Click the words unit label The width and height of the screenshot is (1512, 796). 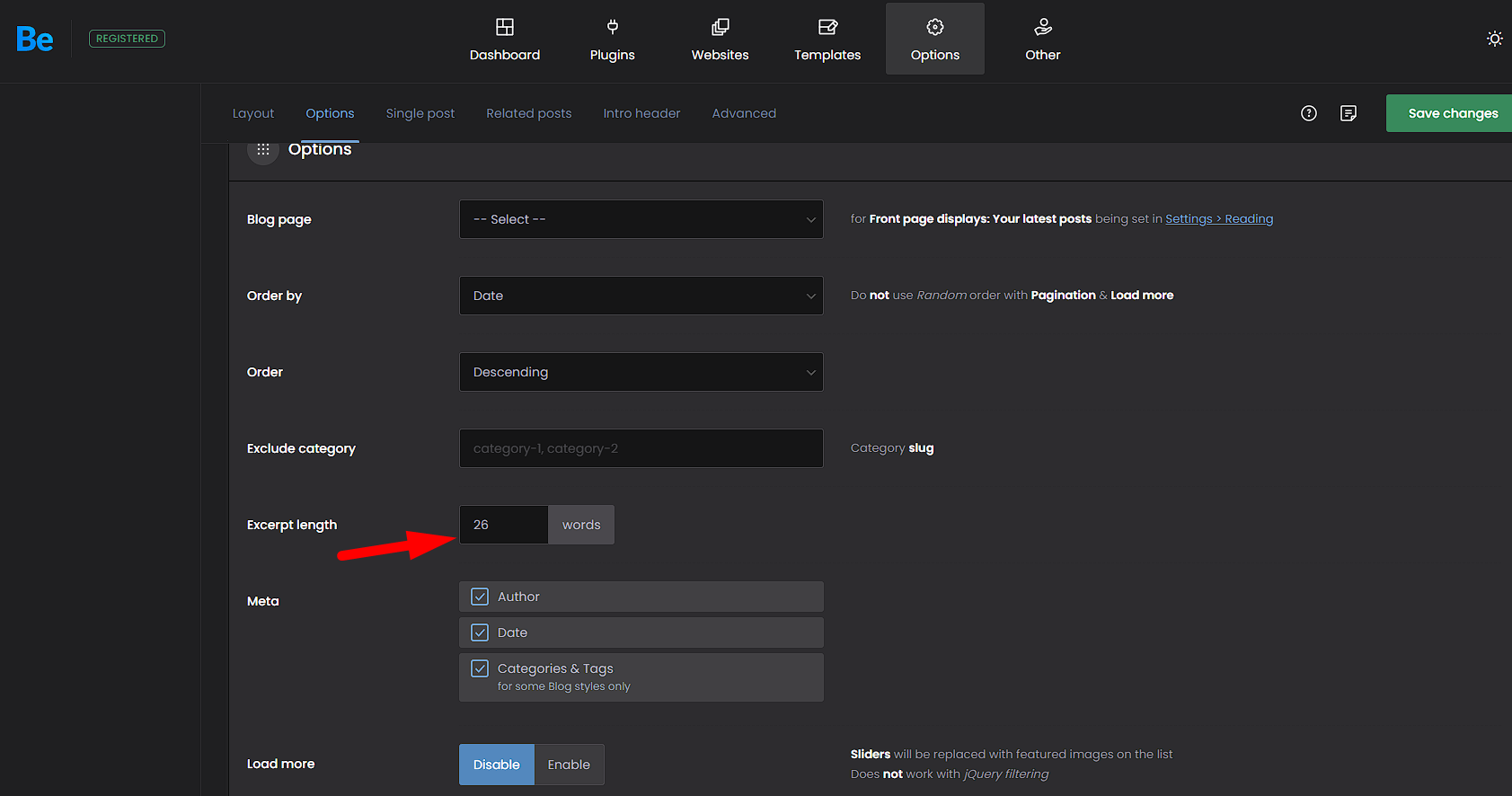(581, 525)
